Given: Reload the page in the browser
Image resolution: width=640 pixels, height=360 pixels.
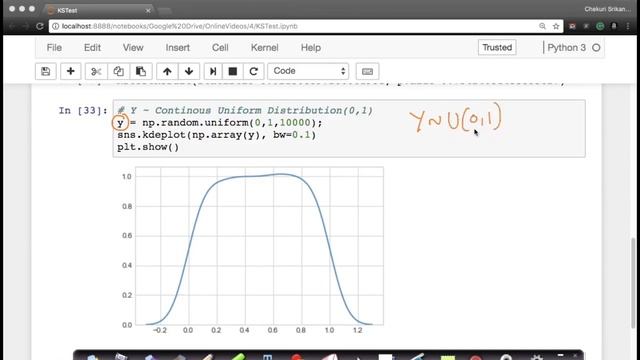Looking at the screenshot, I should click(x=40, y=26).
